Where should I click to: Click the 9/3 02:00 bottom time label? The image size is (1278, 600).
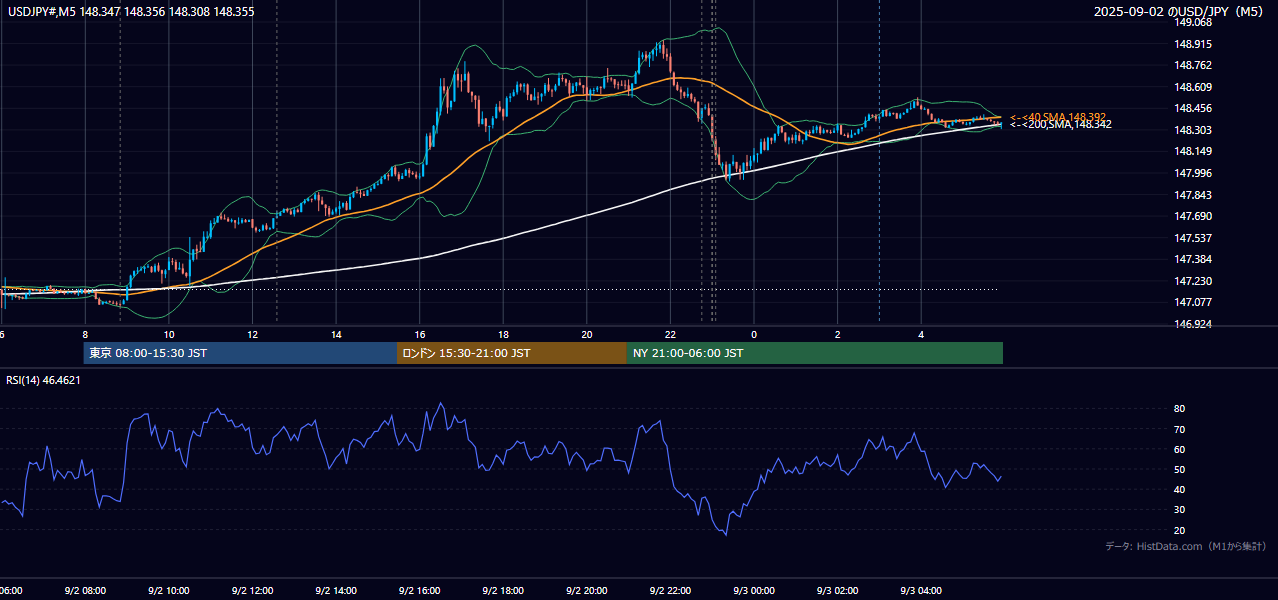[x=837, y=590]
